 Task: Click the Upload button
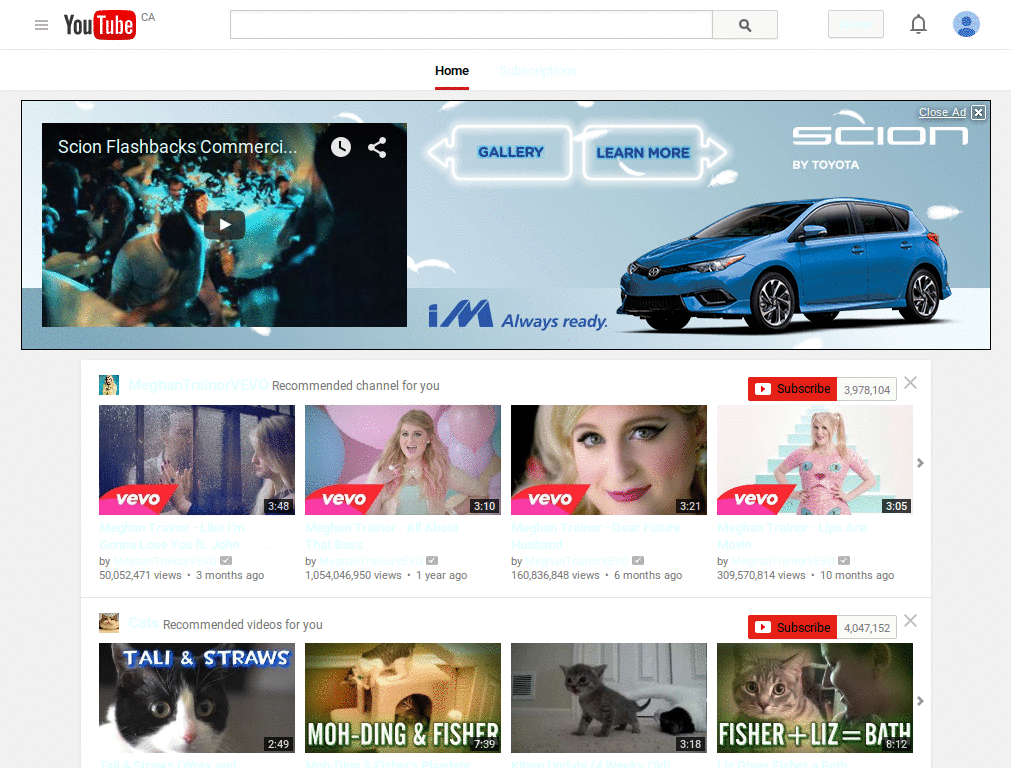click(x=856, y=25)
